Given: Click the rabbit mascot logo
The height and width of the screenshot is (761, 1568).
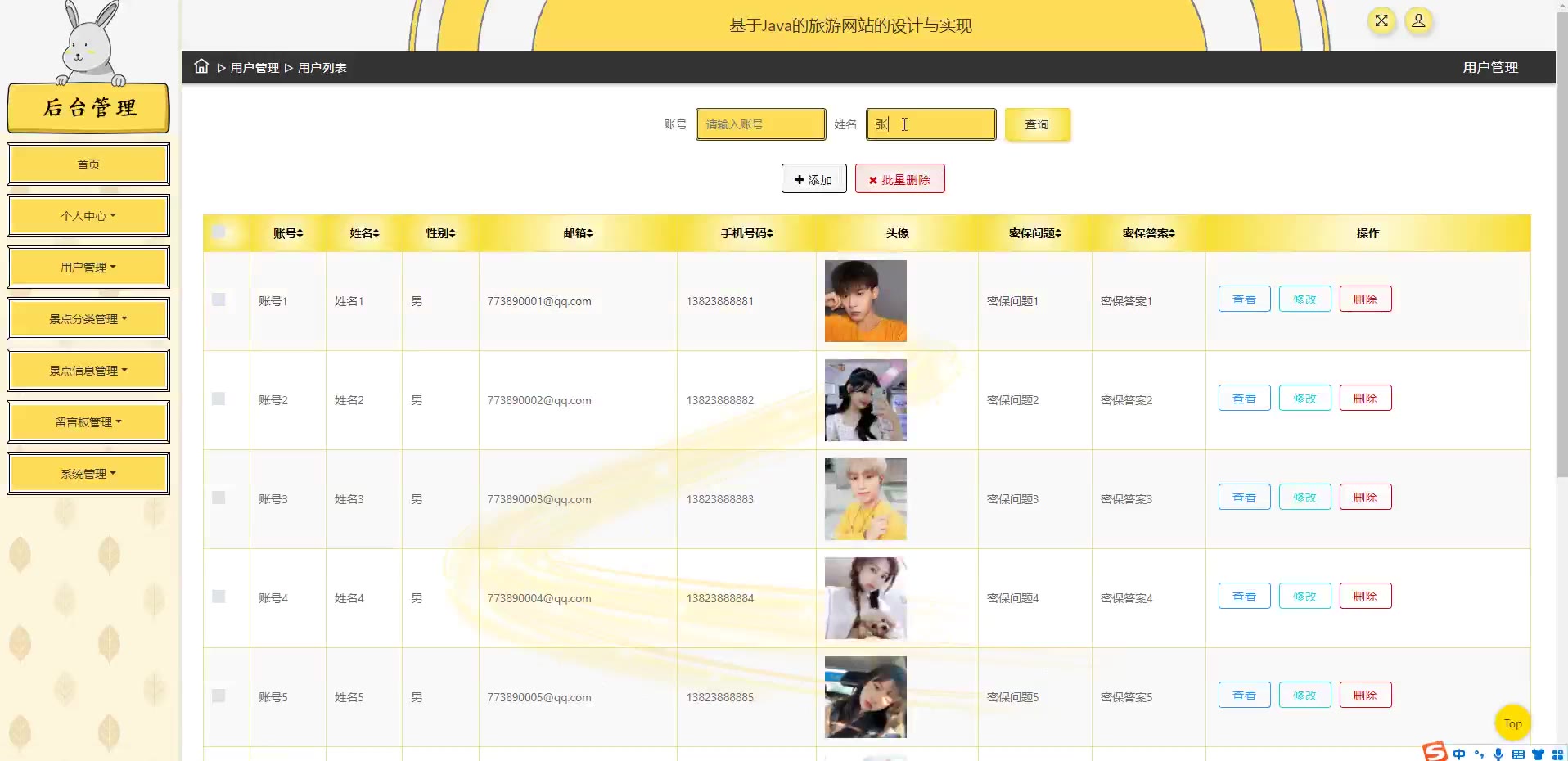Looking at the screenshot, I should (x=90, y=43).
